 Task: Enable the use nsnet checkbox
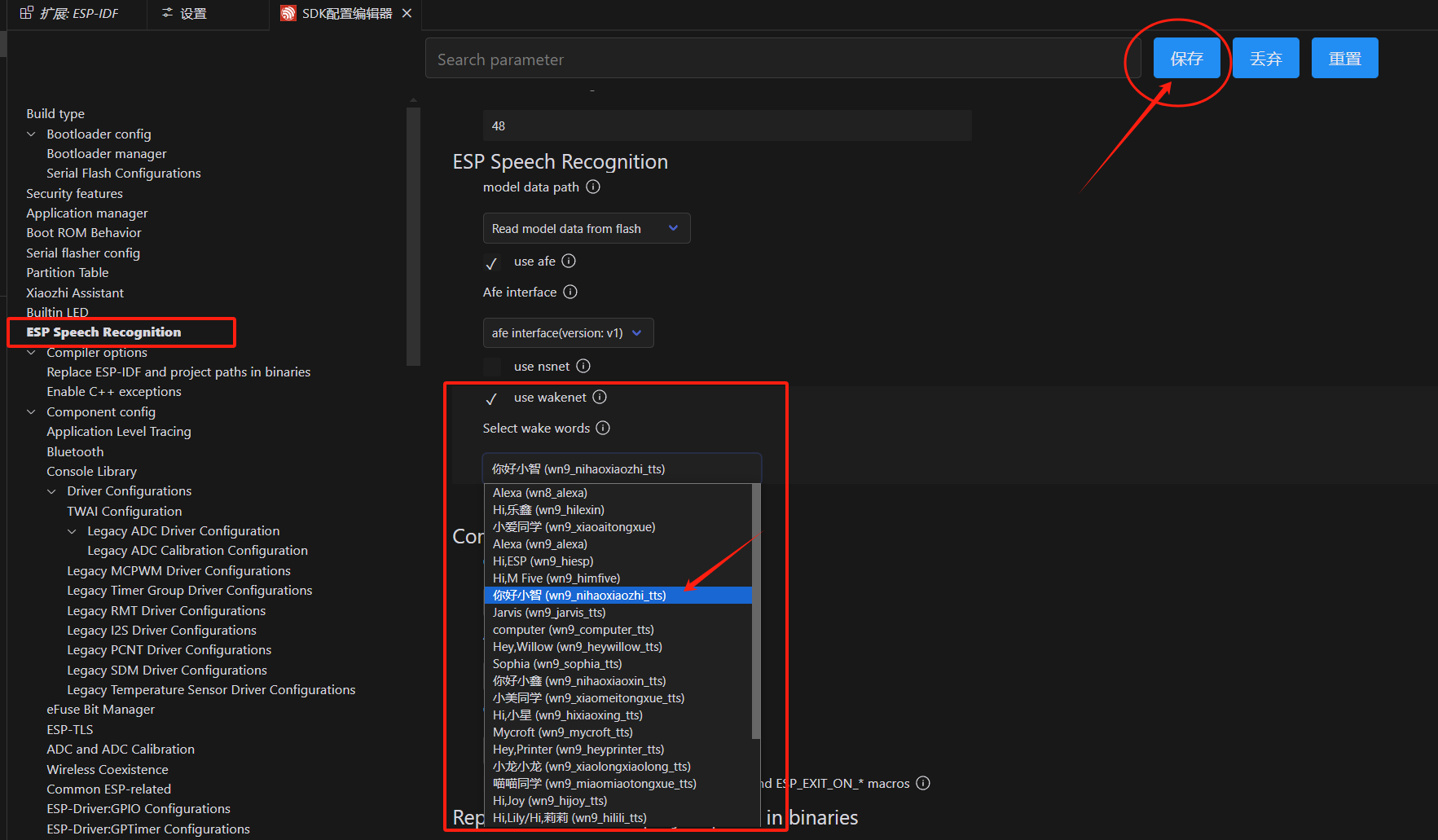pos(491,367)
